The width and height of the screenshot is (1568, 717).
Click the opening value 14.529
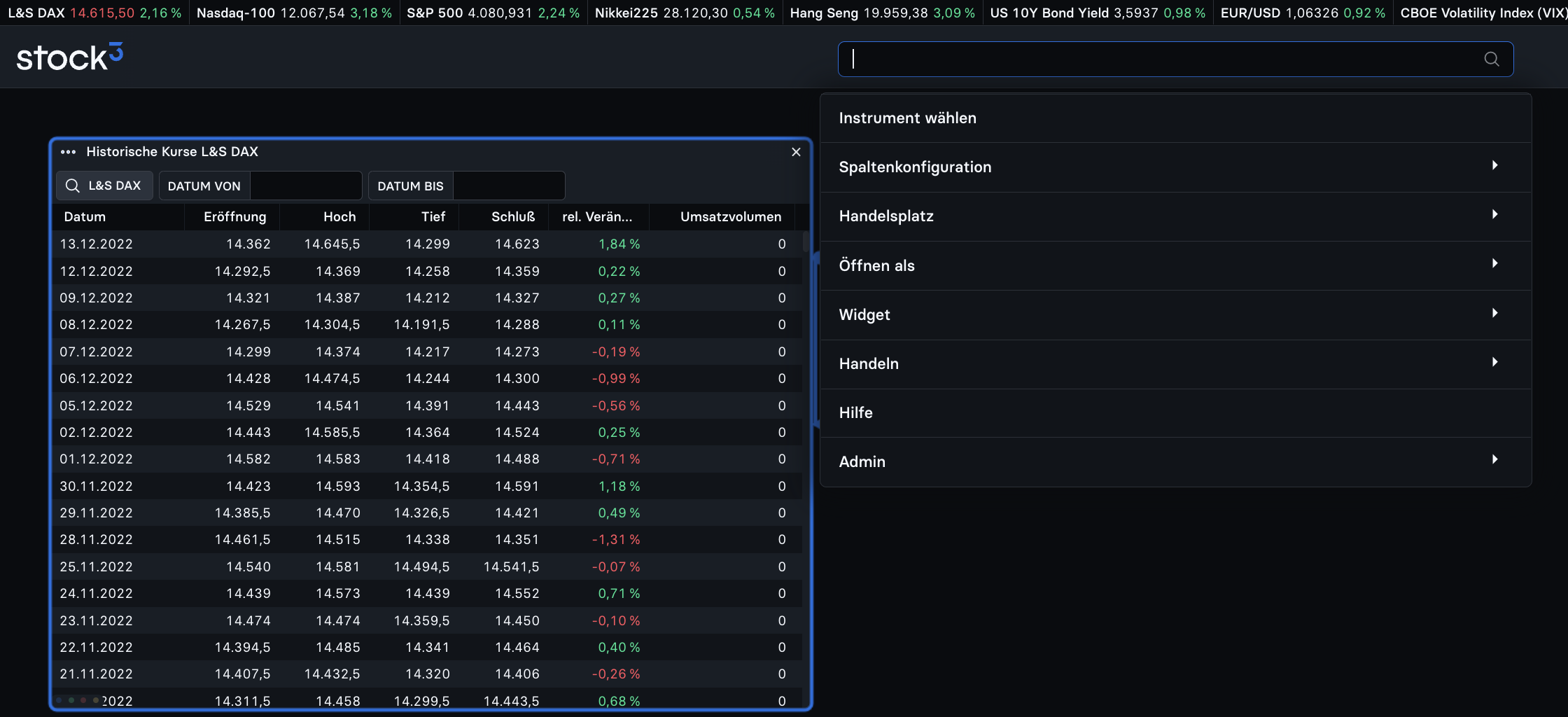(x=248, y=406)
